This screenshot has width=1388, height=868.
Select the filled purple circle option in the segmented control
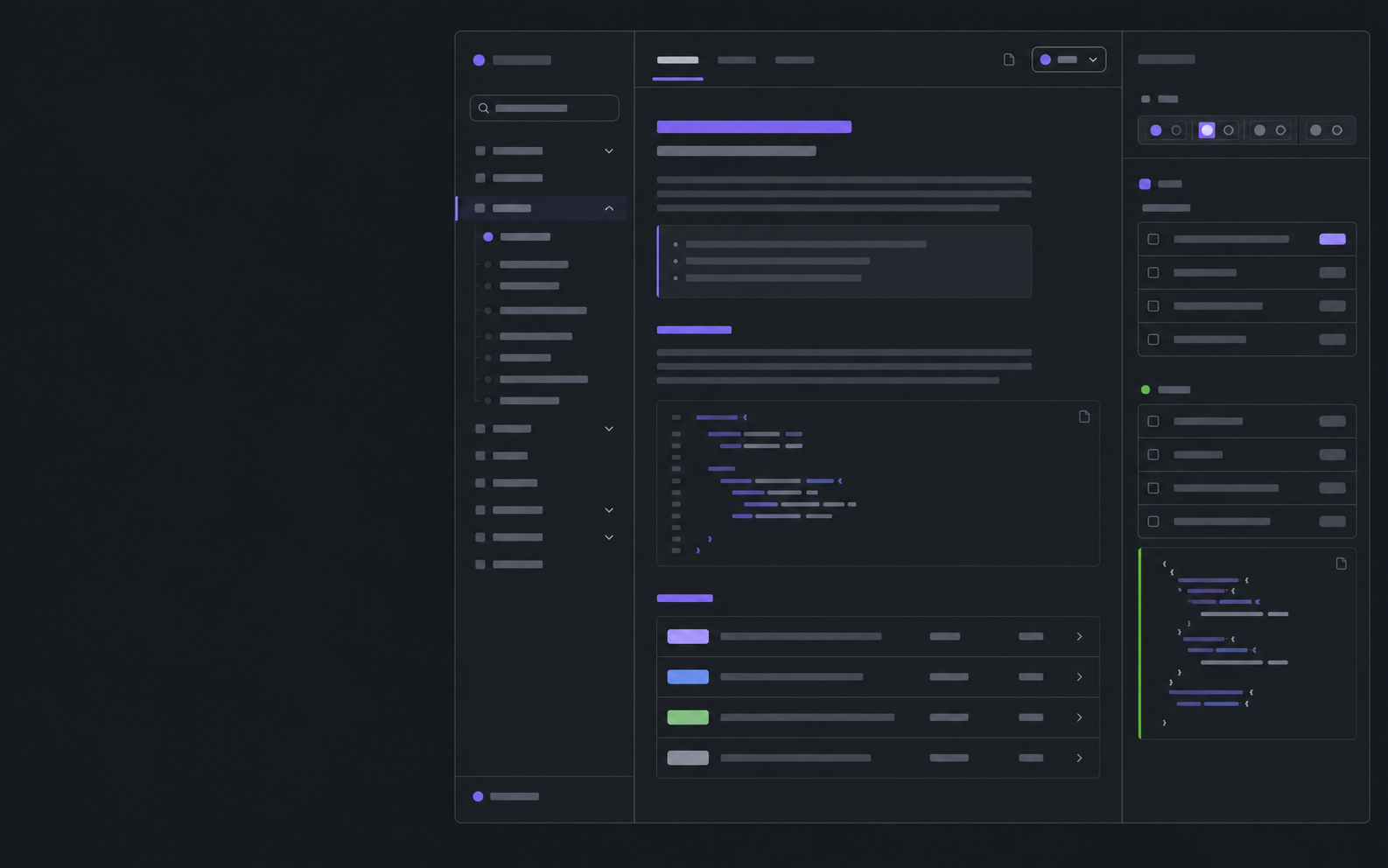pyautogui.click(x=1156, y=130)
